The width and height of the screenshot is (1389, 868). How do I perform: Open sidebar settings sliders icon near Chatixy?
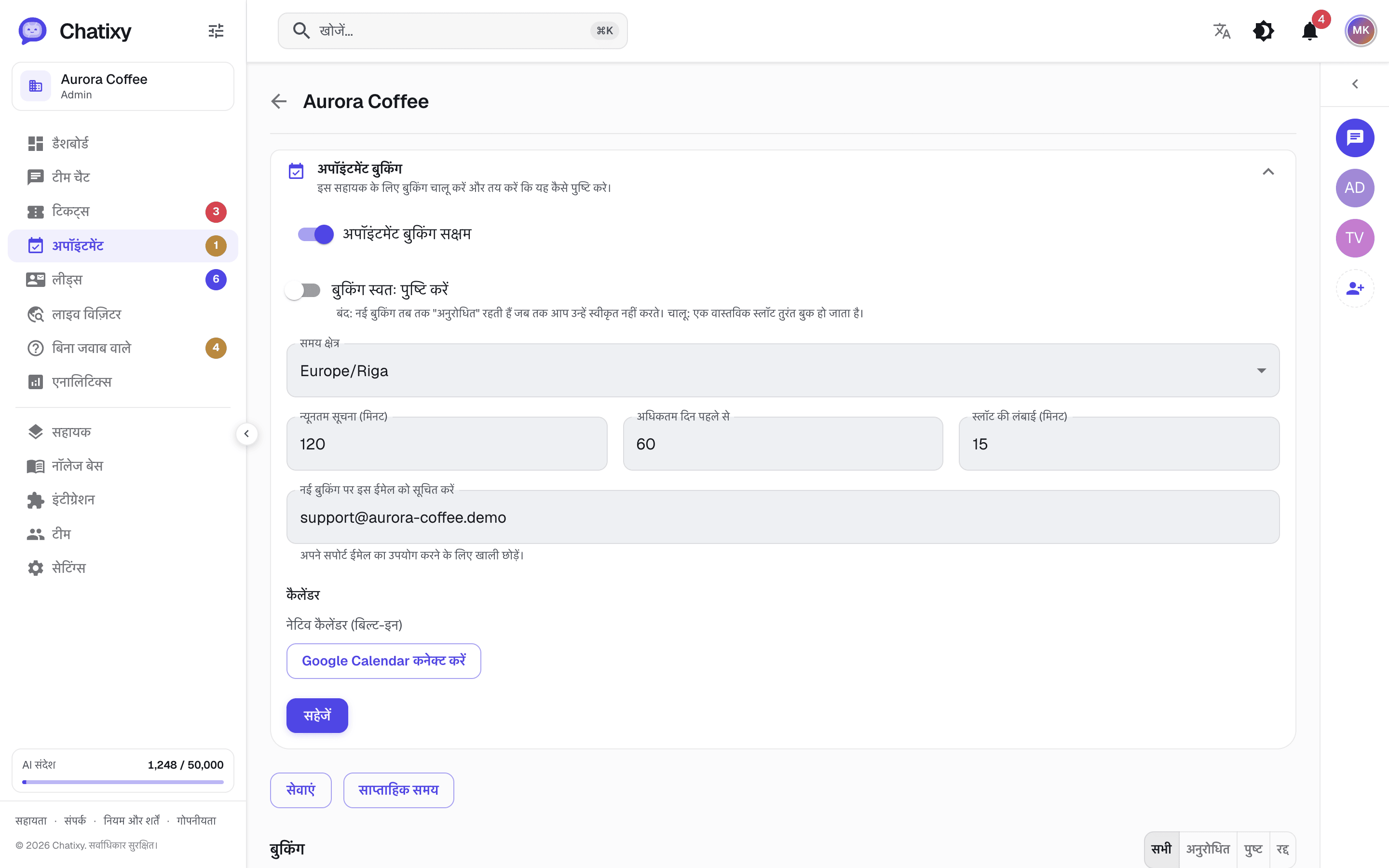[216, 31]
